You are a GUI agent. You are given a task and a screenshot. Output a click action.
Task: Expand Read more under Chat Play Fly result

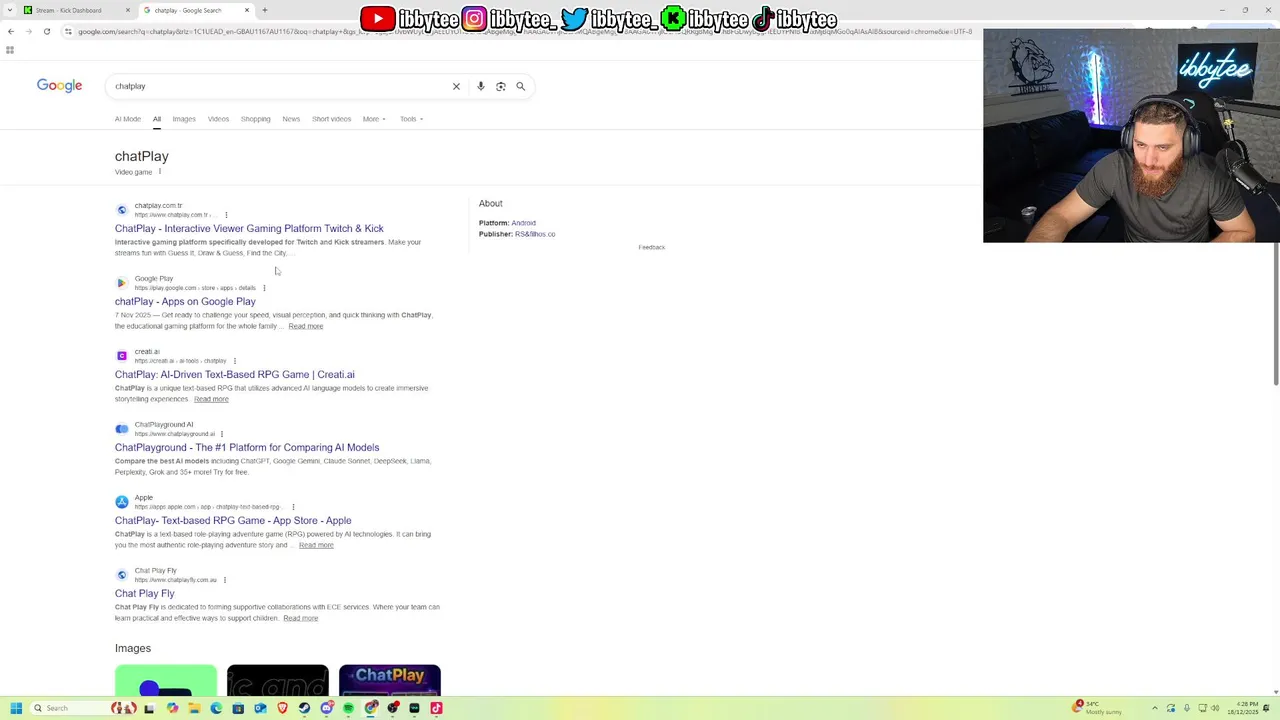(x=301, y=618)
